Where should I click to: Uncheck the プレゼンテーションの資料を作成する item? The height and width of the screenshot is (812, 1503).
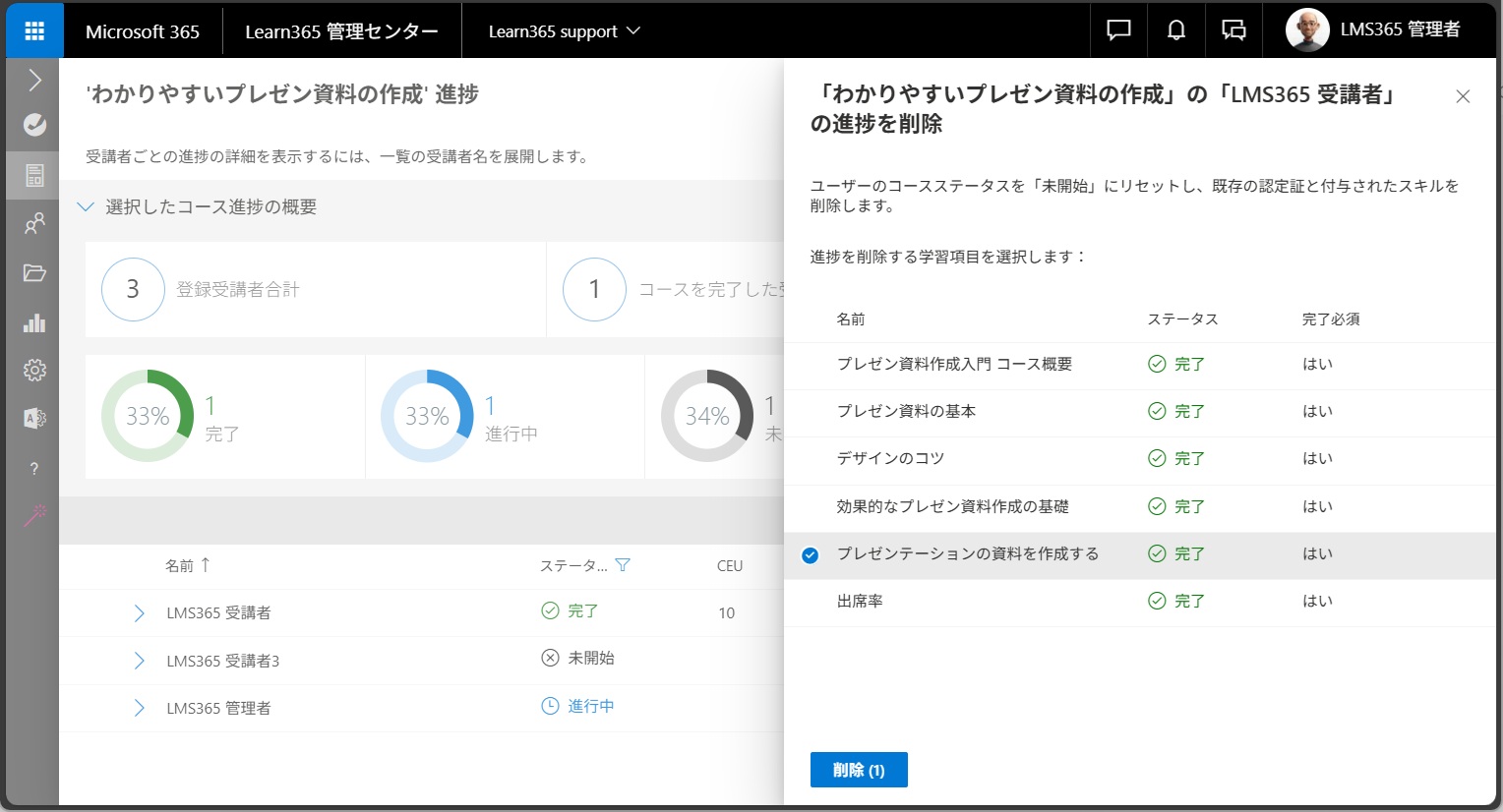point(810,555)
